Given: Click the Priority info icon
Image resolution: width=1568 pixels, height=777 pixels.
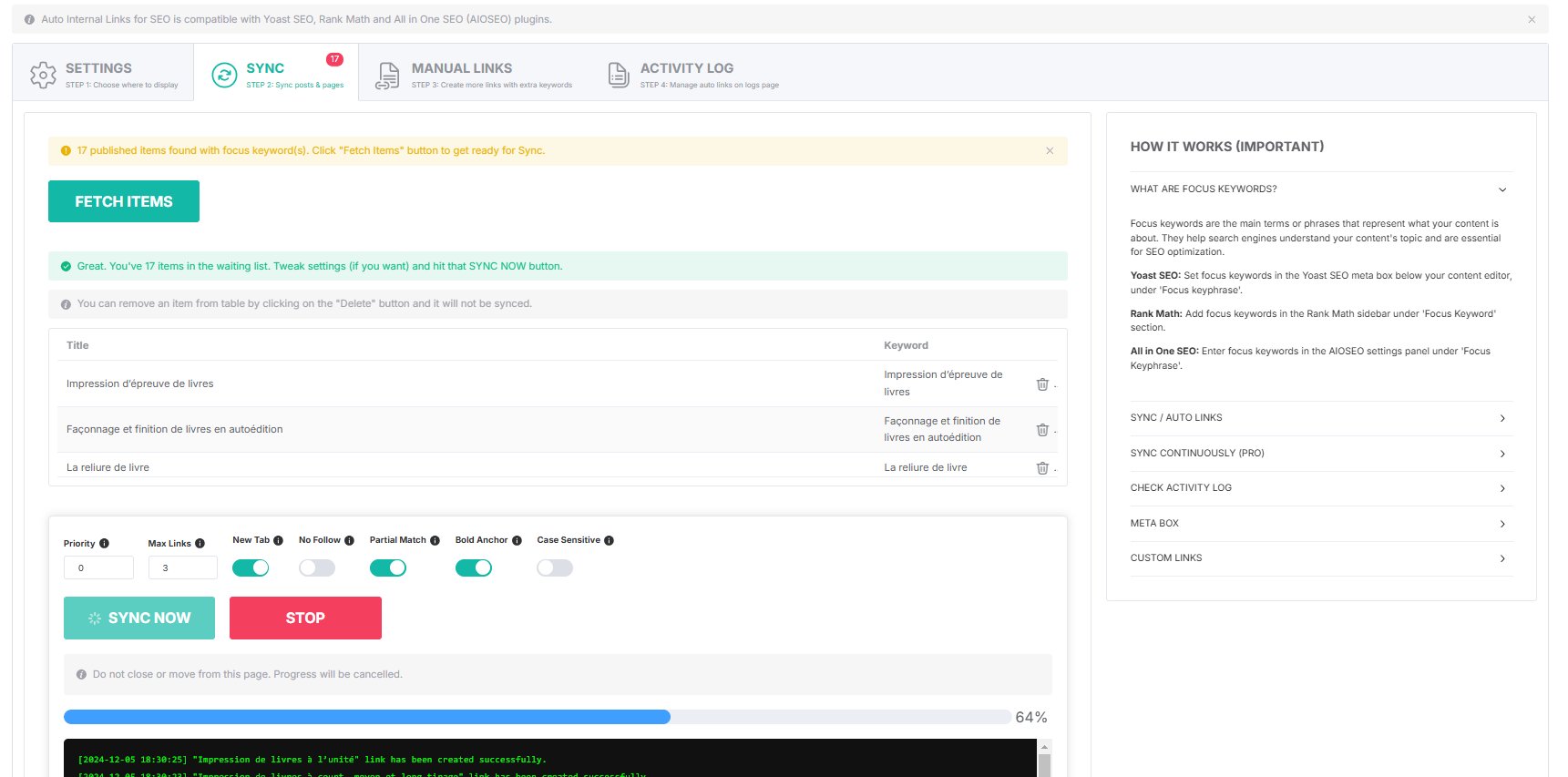Looking at the screenshot, I should 104,543.
